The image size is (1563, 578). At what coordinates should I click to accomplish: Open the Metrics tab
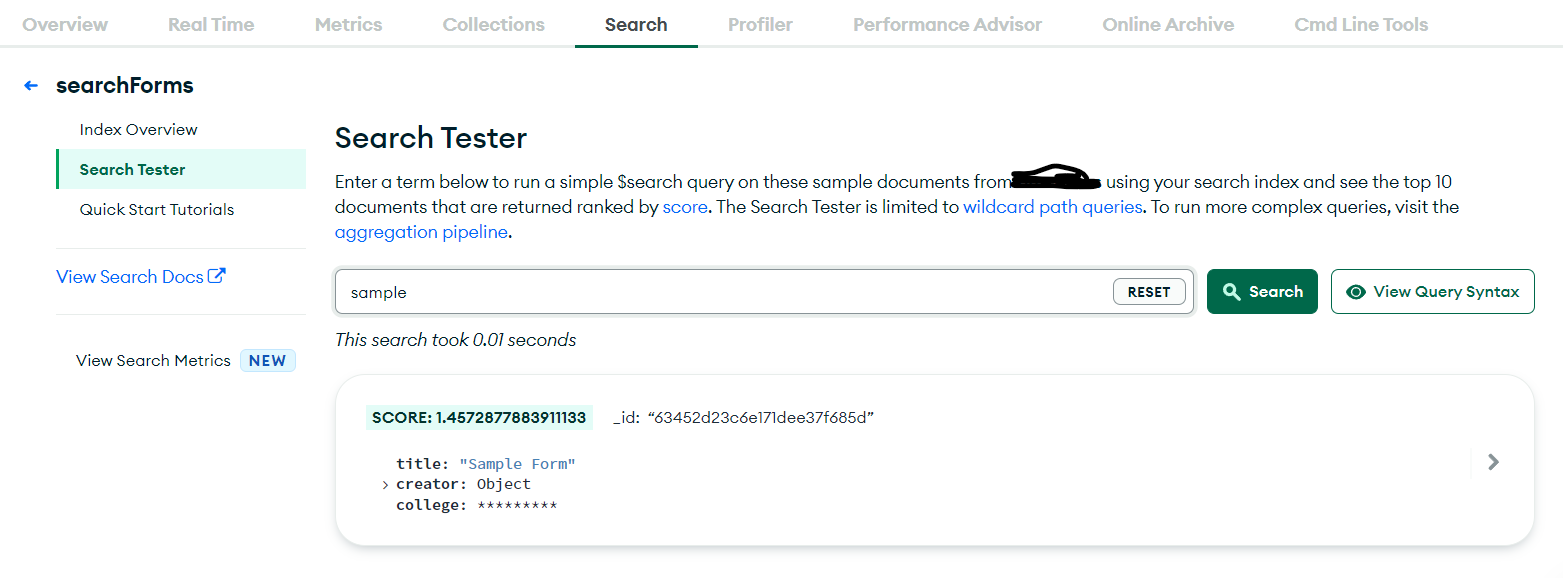(x=348, y=23)
